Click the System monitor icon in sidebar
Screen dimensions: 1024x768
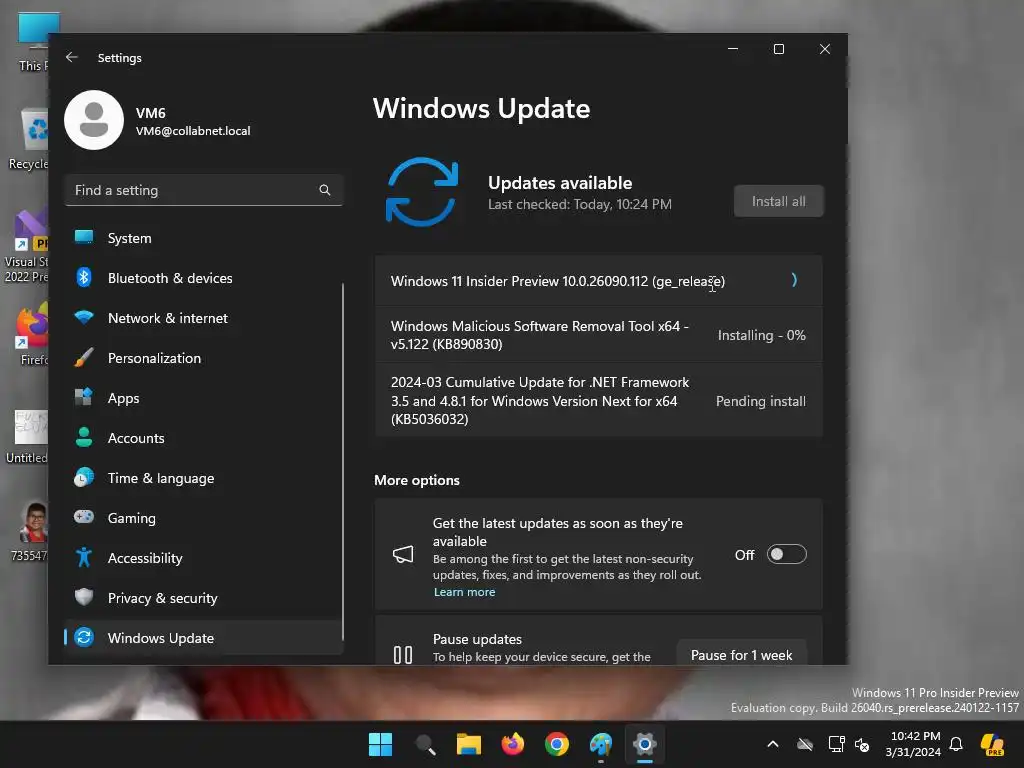84,238
